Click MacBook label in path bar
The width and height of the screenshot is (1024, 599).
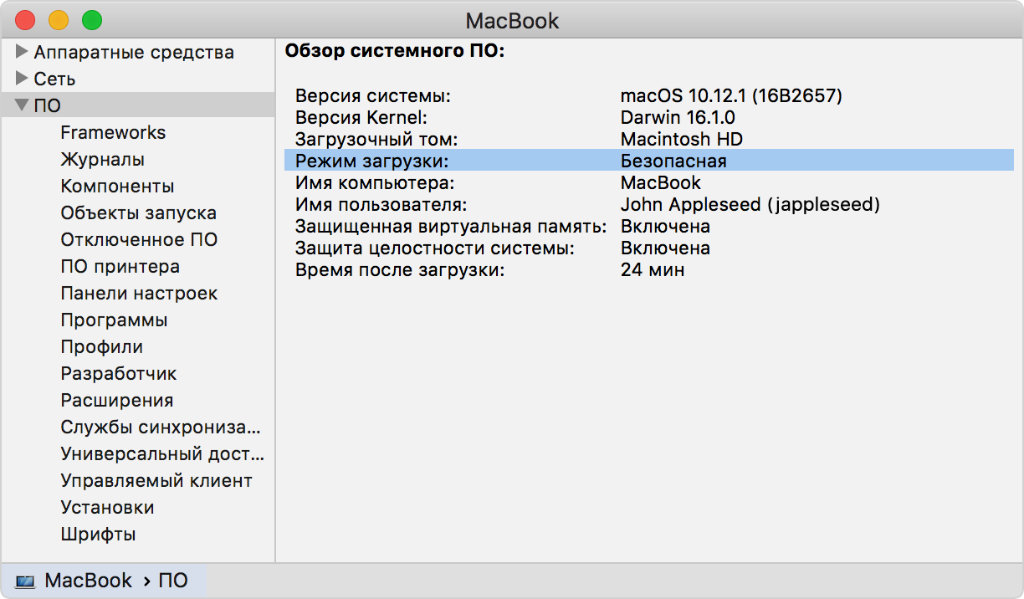(88, 581)
